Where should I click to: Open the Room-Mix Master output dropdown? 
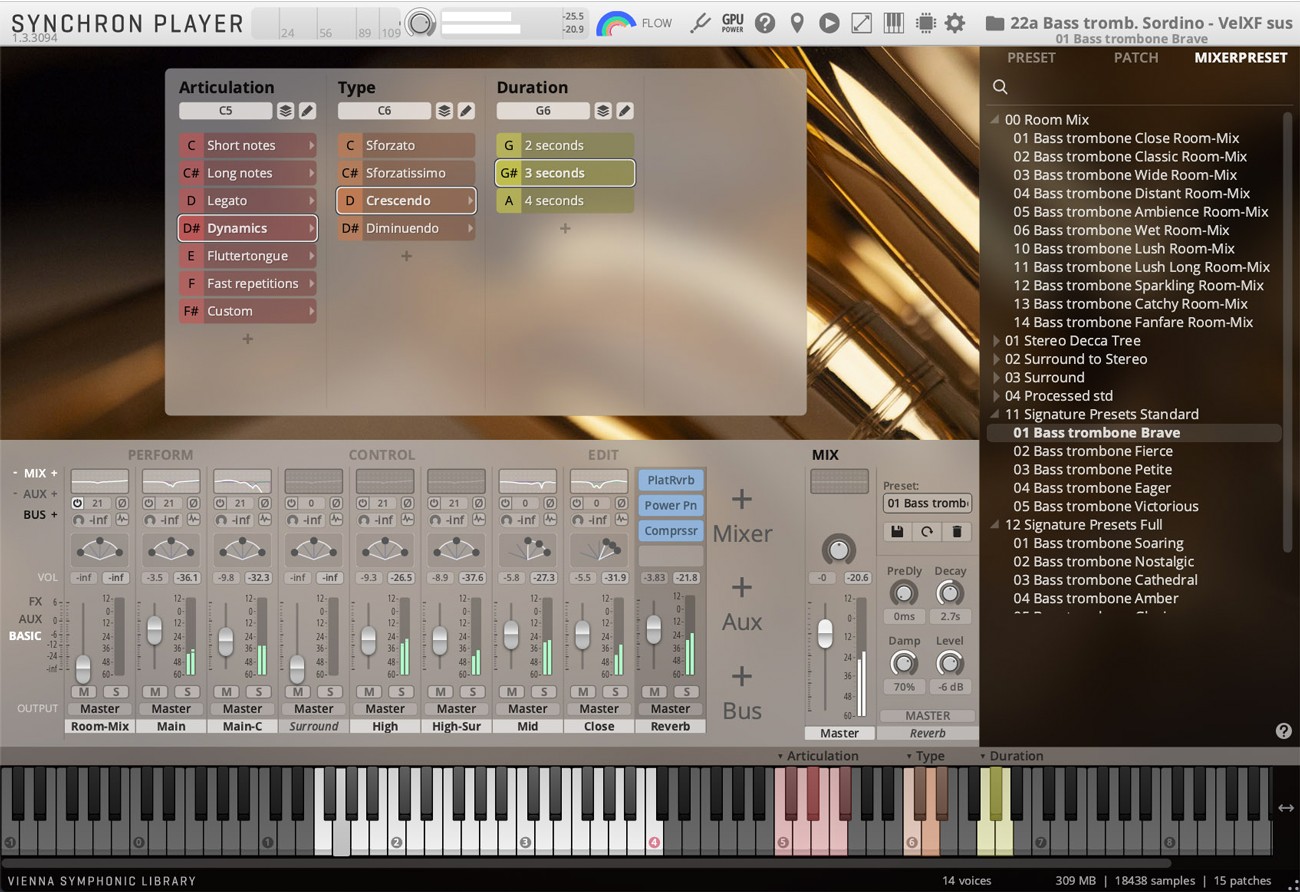tap(100, 709)
